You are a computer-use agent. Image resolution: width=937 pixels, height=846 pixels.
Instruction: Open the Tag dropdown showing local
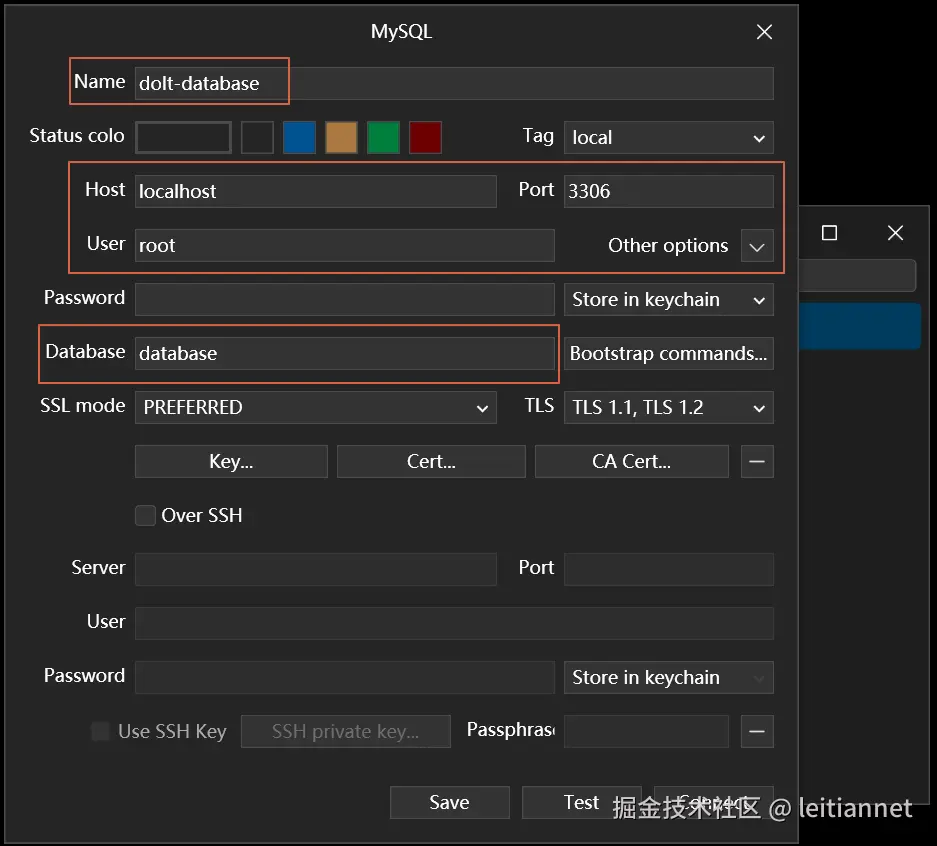[x=669, y=137]
